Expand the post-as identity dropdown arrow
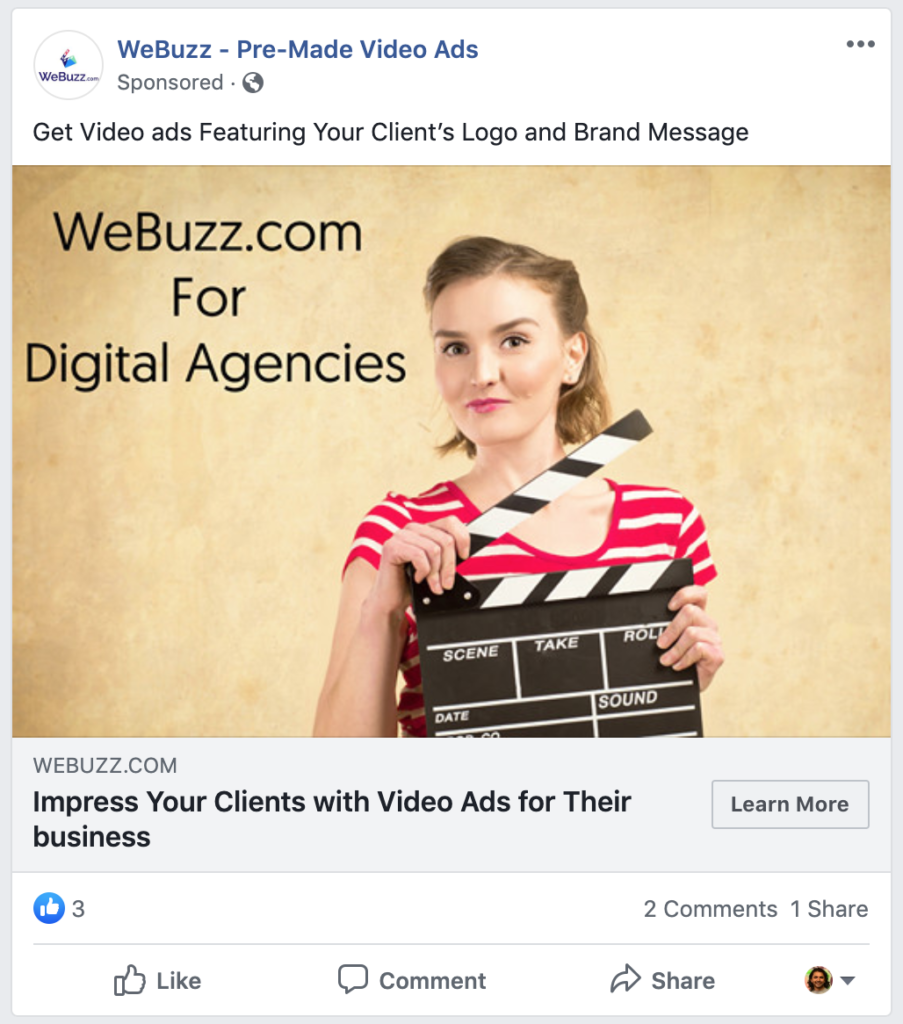Viewport: 903px width, 1024px height. [848, 980]
